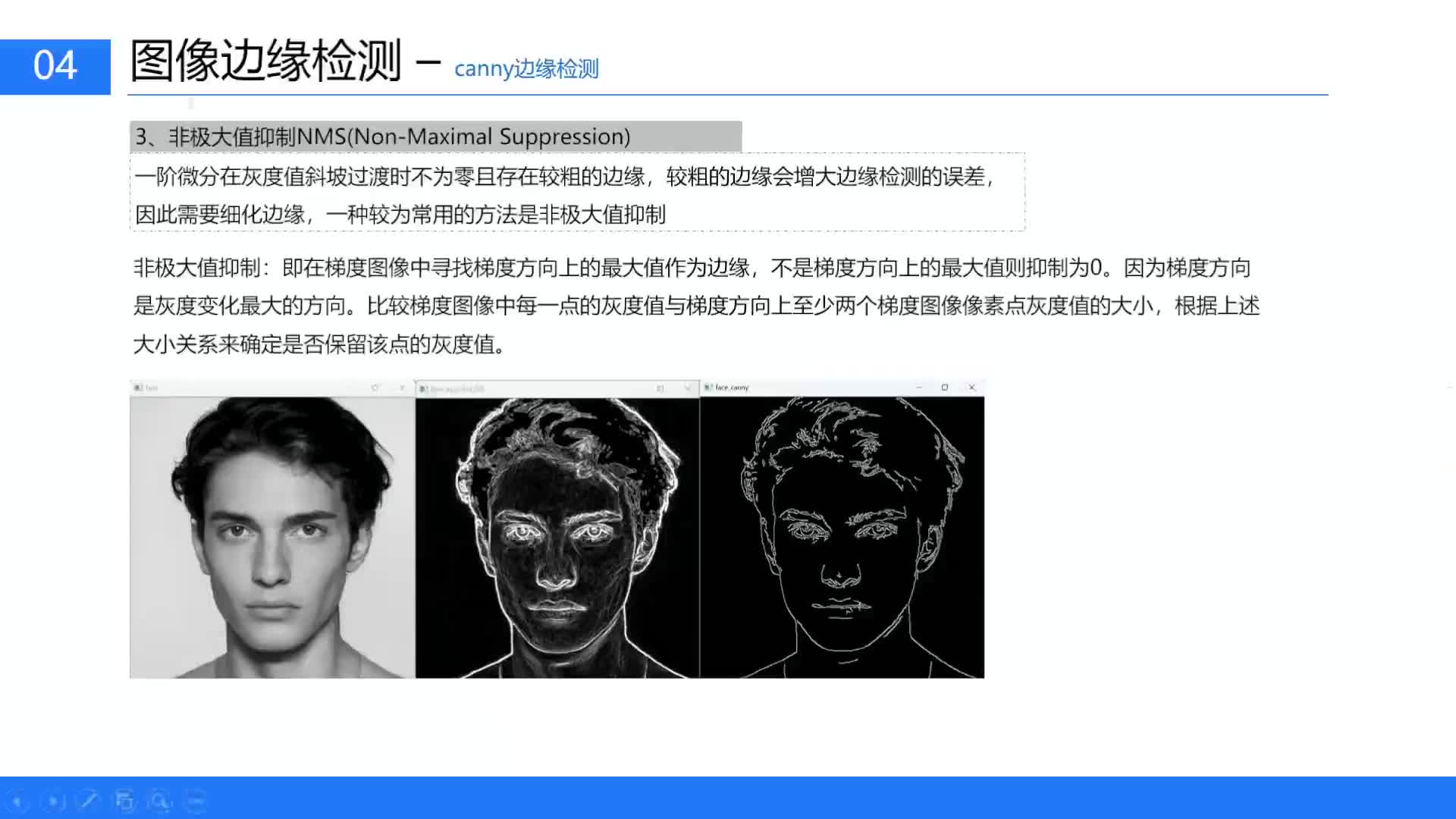The image size is (1456, 819).
Task: Maximize the face_canny image window
Action: click(x=945, y=388)
